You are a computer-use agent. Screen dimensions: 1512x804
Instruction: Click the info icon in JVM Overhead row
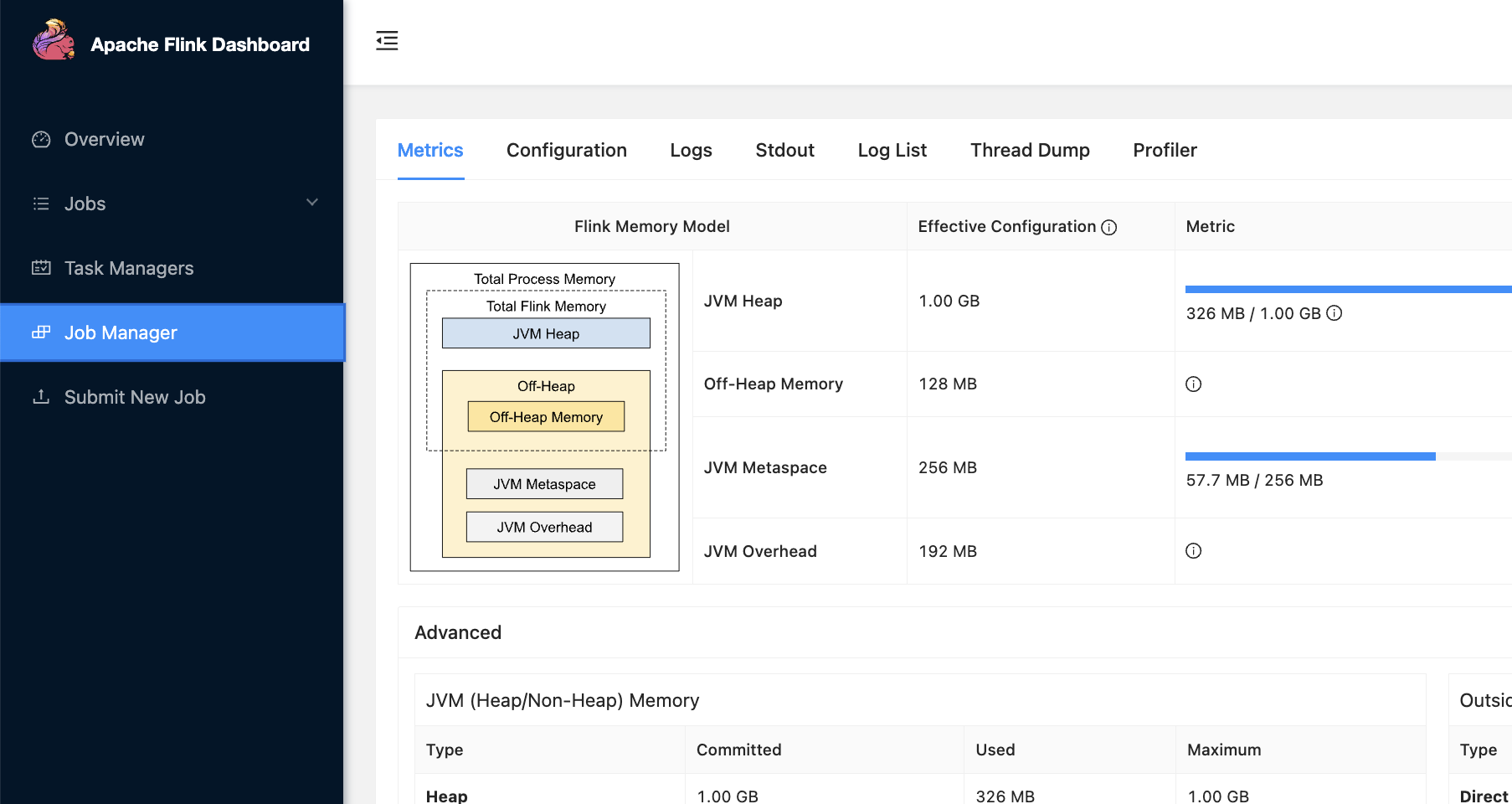tap(1194, 551)
